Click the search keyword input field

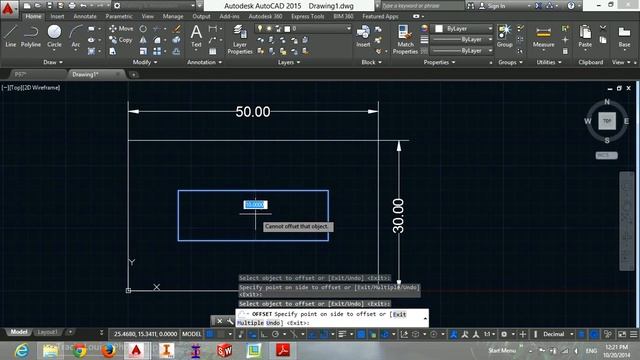pyautogui.click(x=422, y=6)
